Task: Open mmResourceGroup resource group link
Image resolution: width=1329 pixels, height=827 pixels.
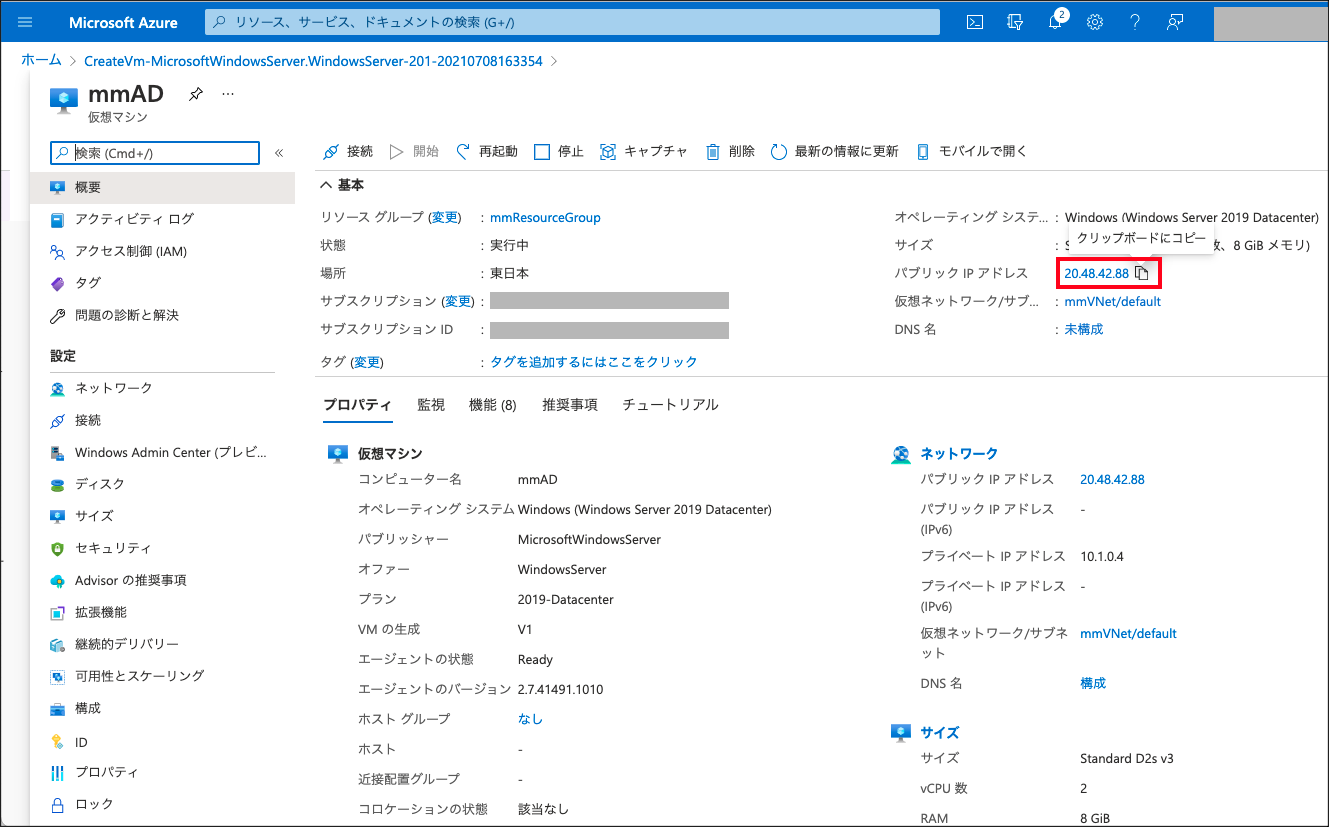Action: [545, 217]
